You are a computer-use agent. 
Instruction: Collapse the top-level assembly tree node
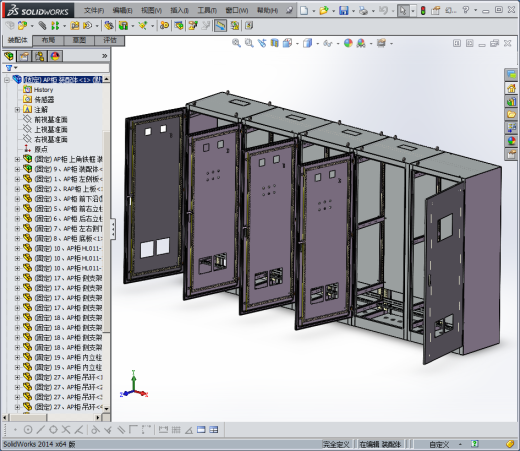pyautogui.click(x=7, y=80)
